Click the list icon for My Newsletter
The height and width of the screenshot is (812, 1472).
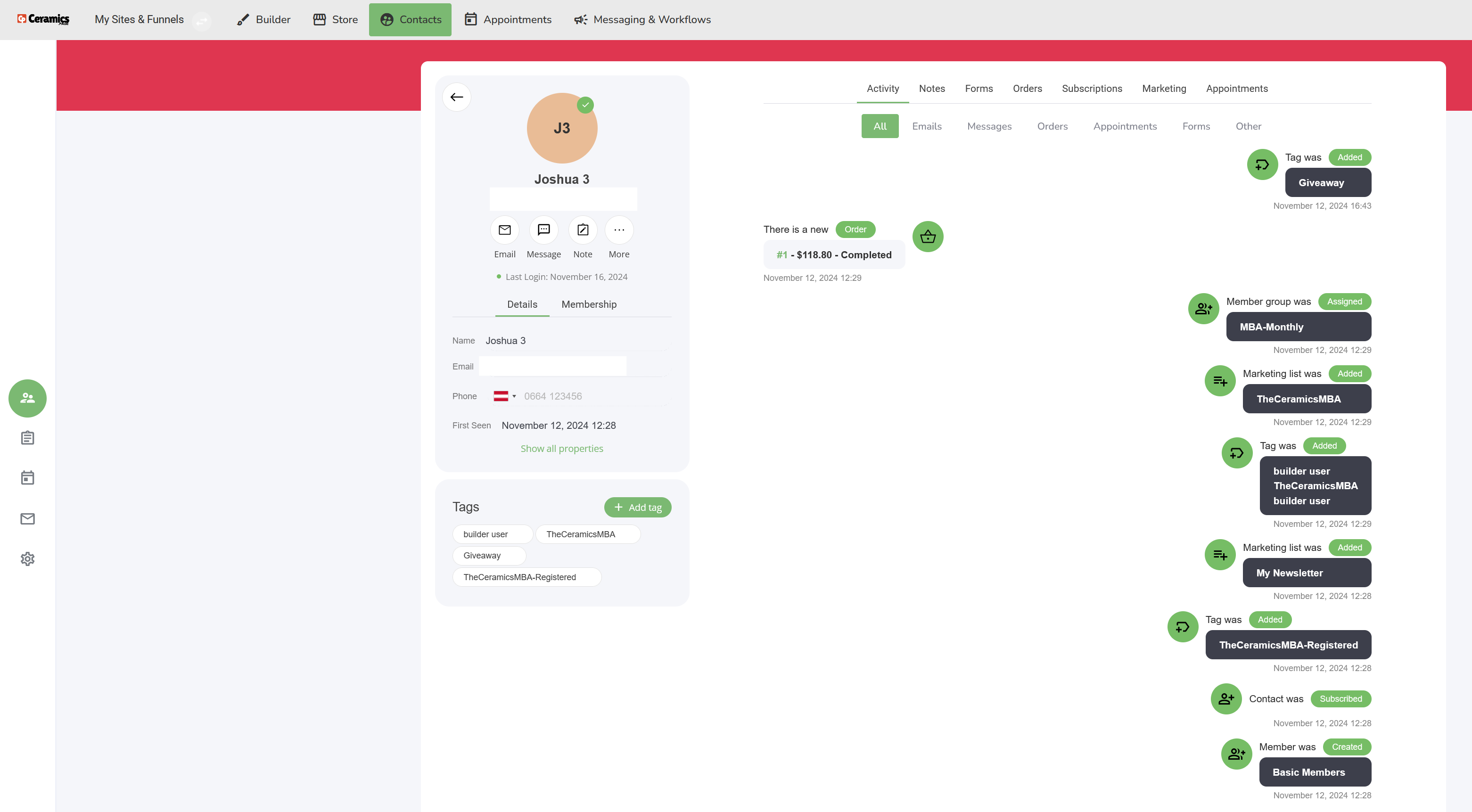(1220, 555)
